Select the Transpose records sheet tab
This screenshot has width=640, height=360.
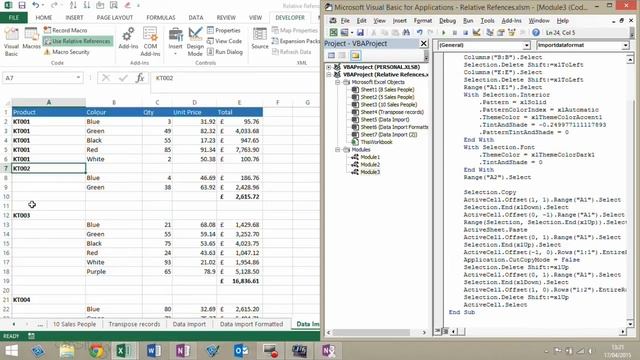tap(134, 324)
